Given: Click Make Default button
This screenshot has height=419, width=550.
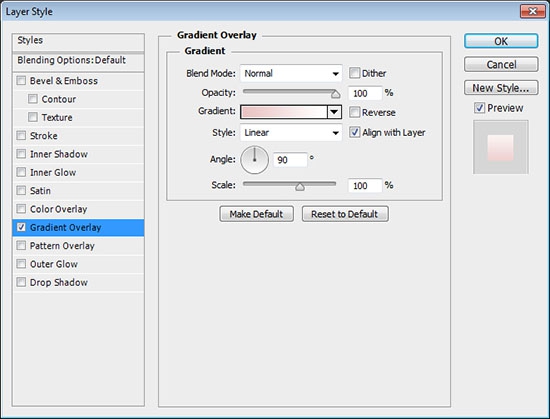Looking at the screenshot, I should click(256, 214).
